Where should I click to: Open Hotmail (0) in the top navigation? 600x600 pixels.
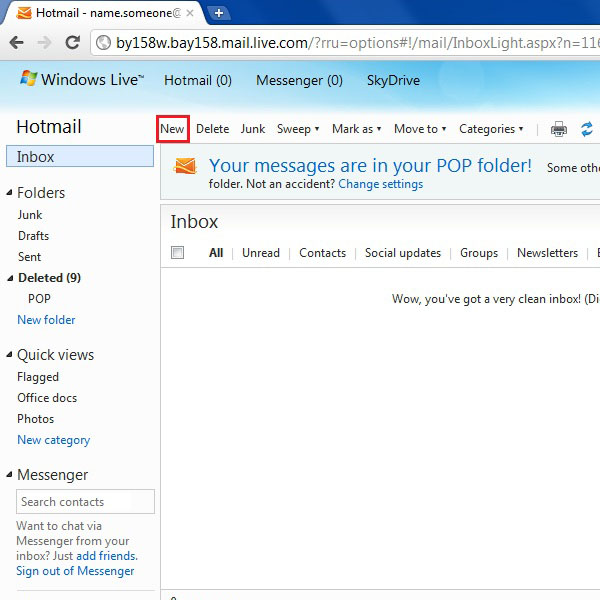(x=198, y=80)
